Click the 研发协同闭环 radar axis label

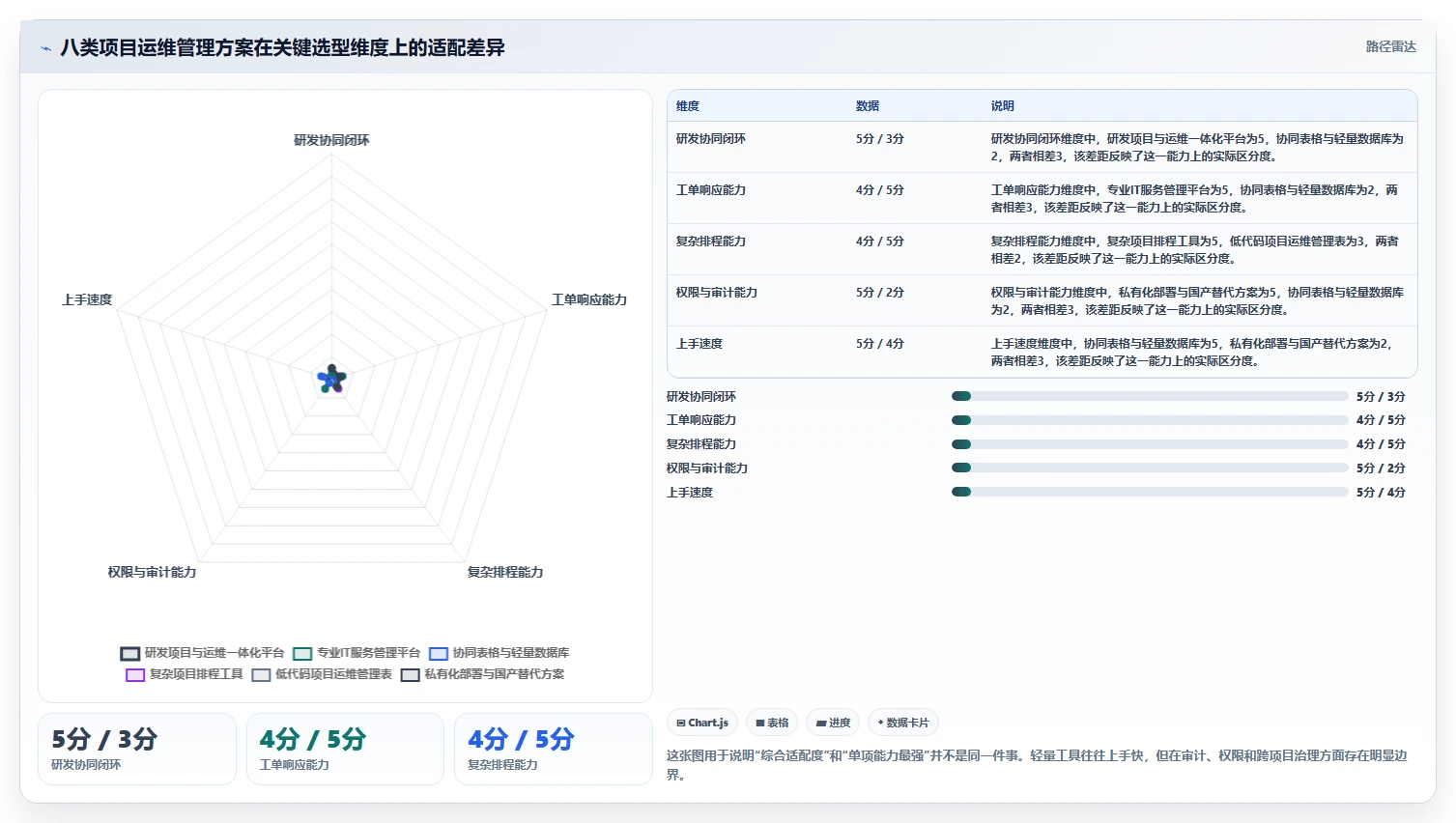331,140
